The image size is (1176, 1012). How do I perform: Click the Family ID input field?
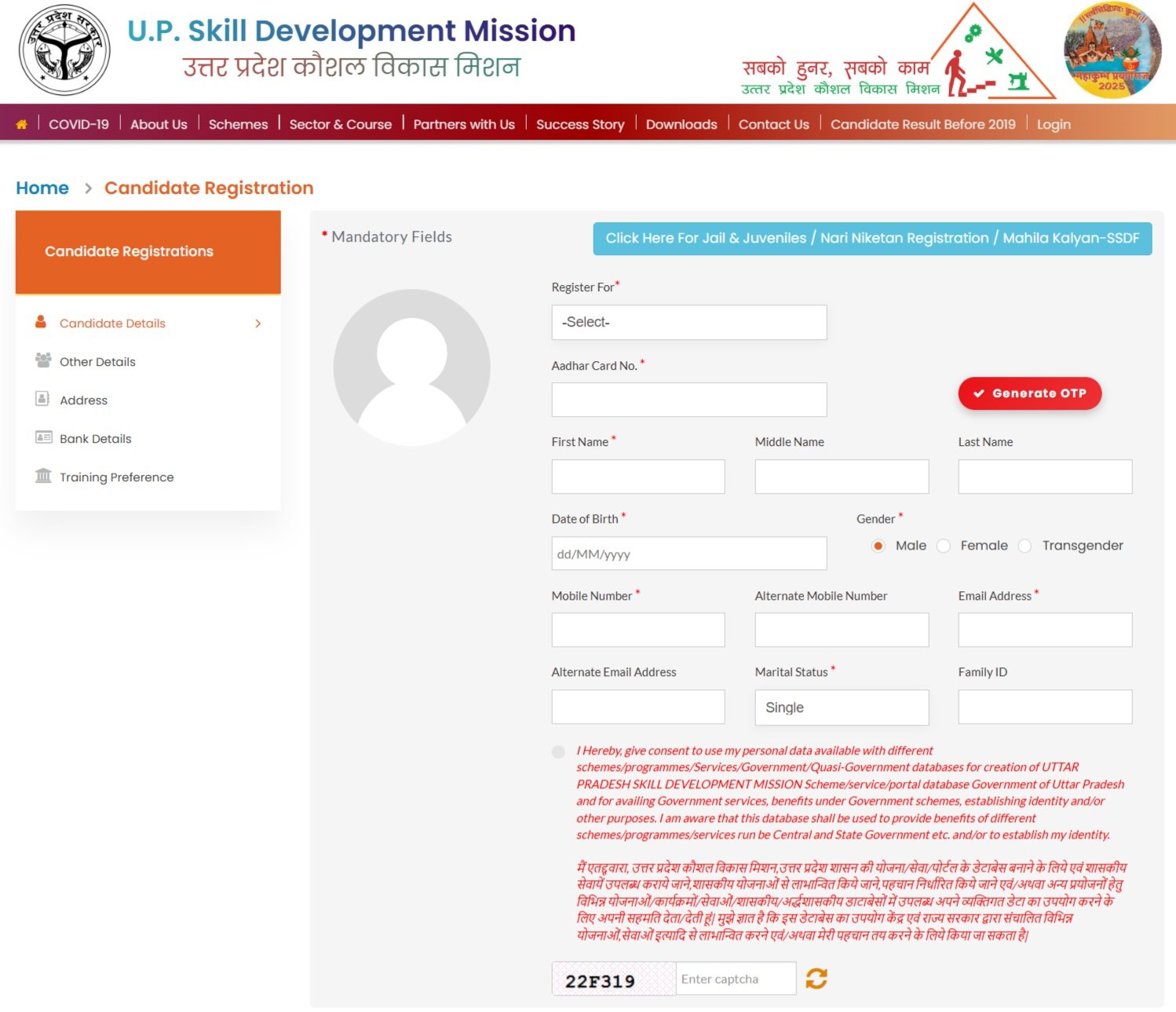pyautogui.click(x=1045, y=707)
